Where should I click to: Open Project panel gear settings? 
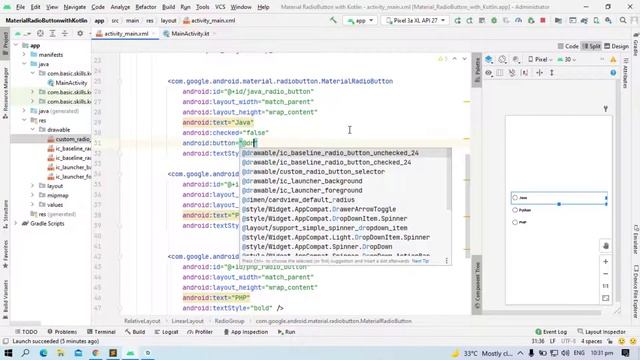pyautogui.click(x=80, y=33)
